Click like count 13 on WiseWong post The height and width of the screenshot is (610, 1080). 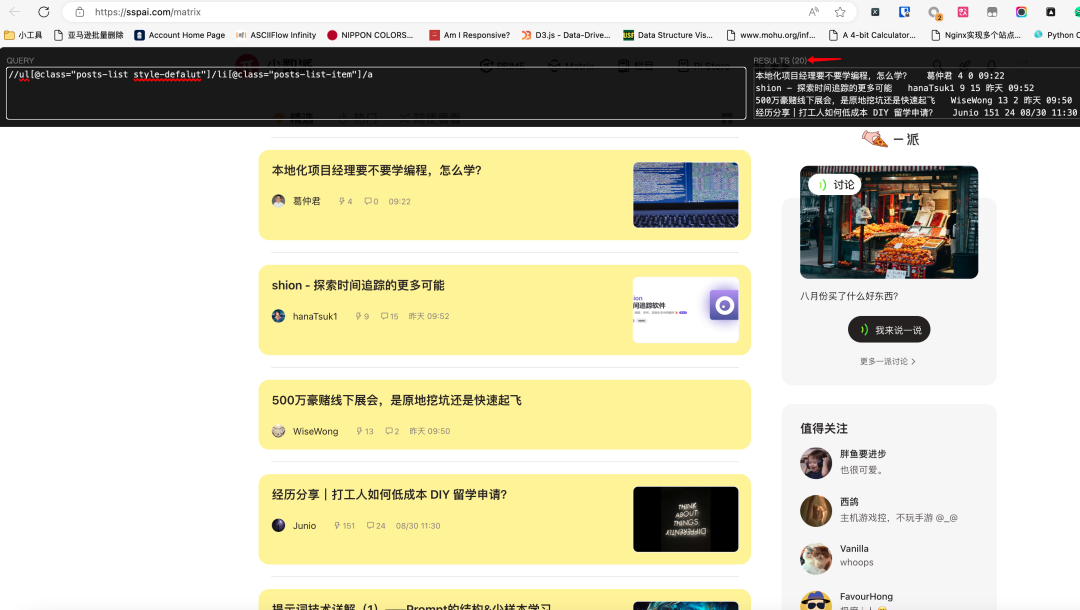[364, 431]
